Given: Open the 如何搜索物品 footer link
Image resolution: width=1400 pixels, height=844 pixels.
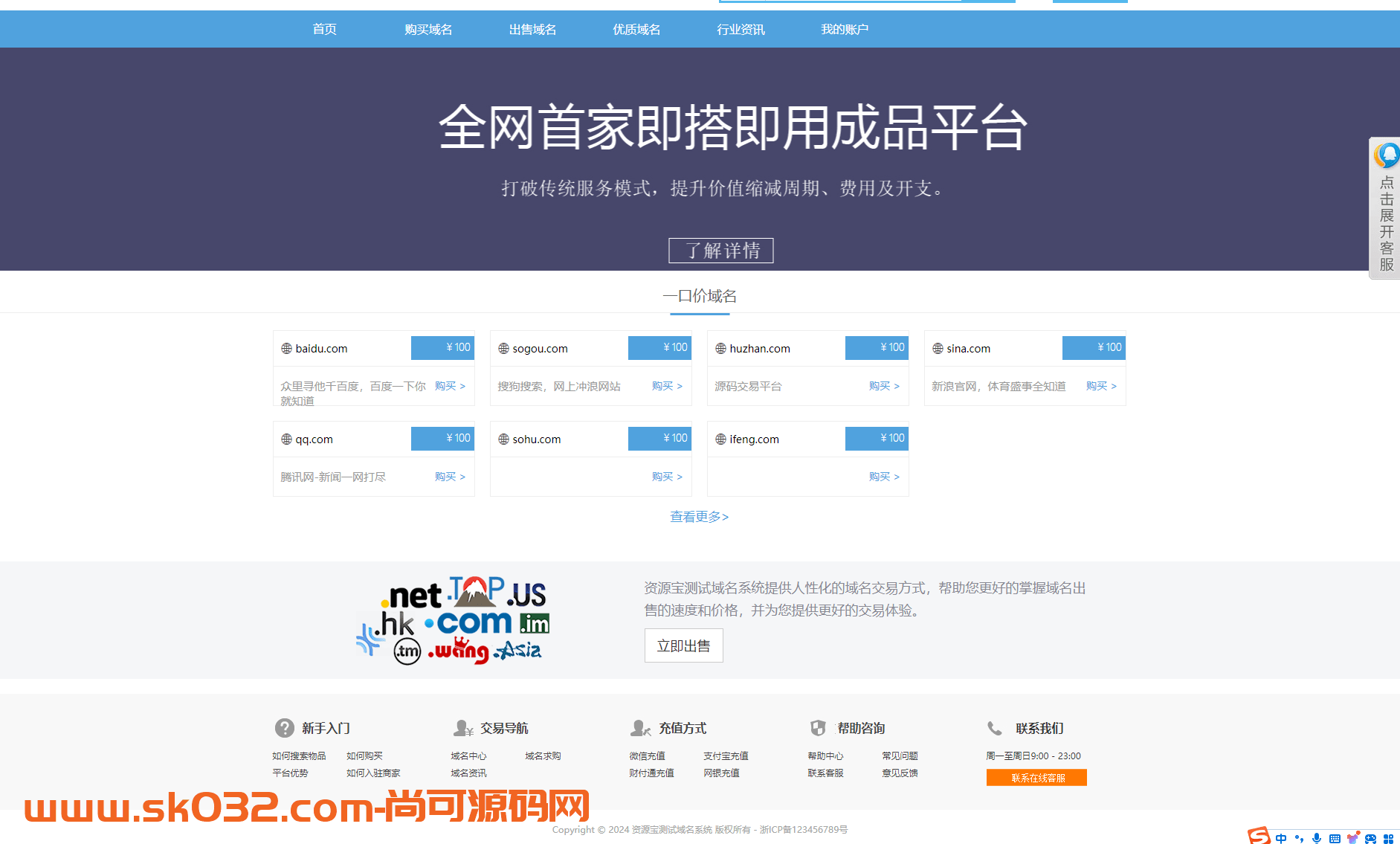Looking at the screenshot, I should (x=299, y=756).
